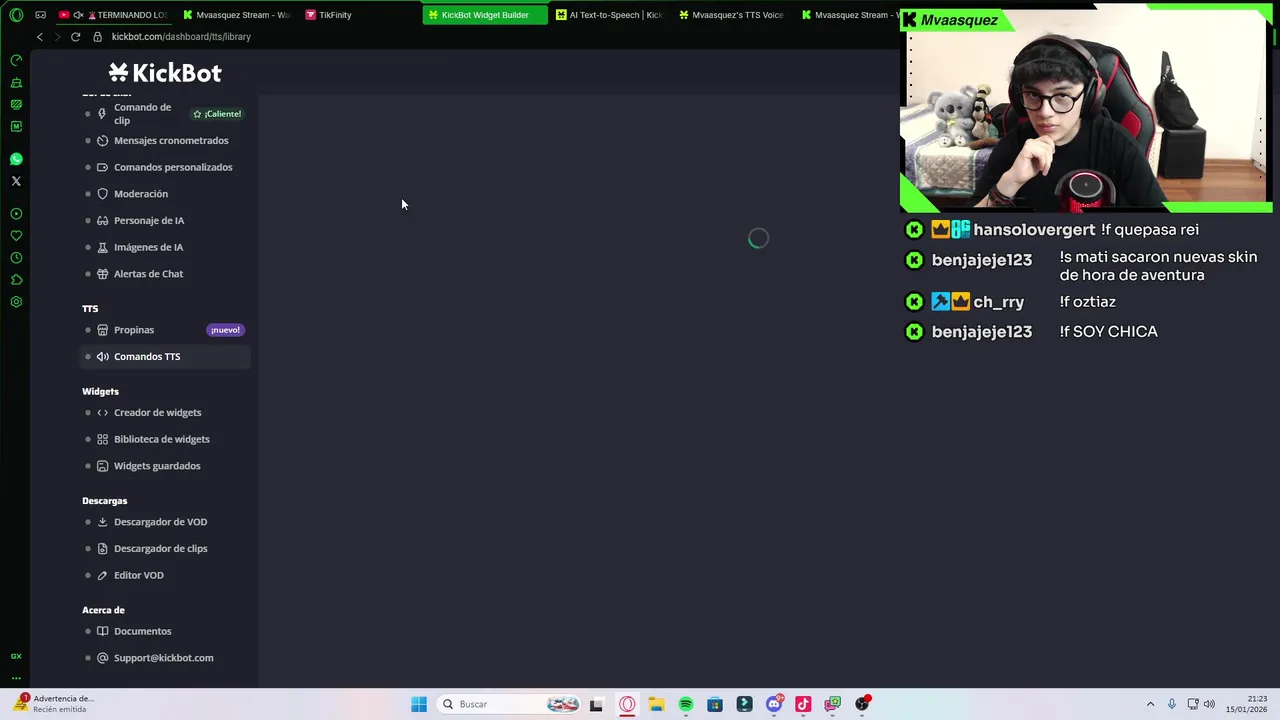Open Personaje de IA page
Viewport: 1280px width, 720px height.
click(x=149, y=221)
